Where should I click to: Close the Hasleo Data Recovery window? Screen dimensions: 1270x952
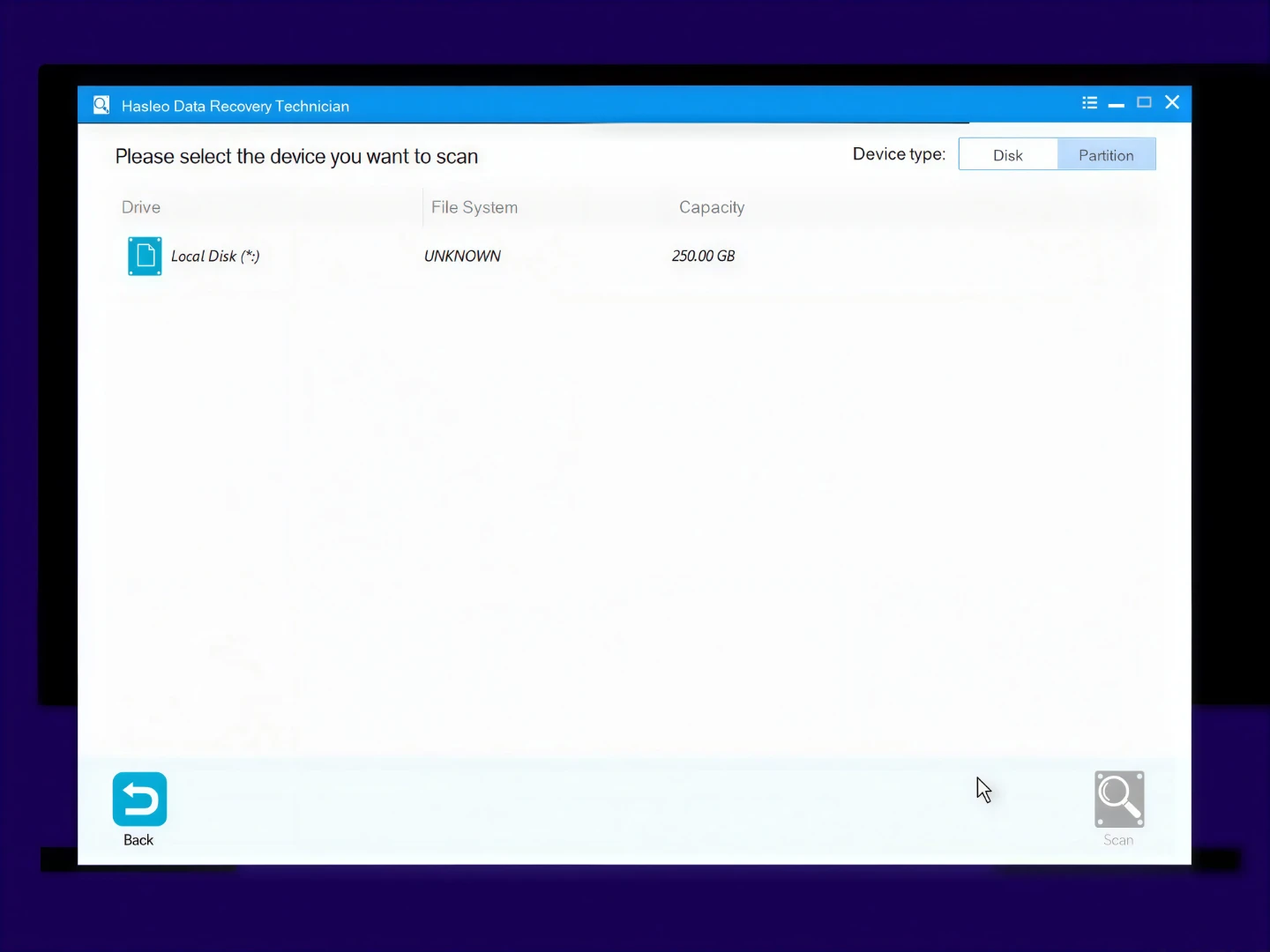click(1172, 102)
